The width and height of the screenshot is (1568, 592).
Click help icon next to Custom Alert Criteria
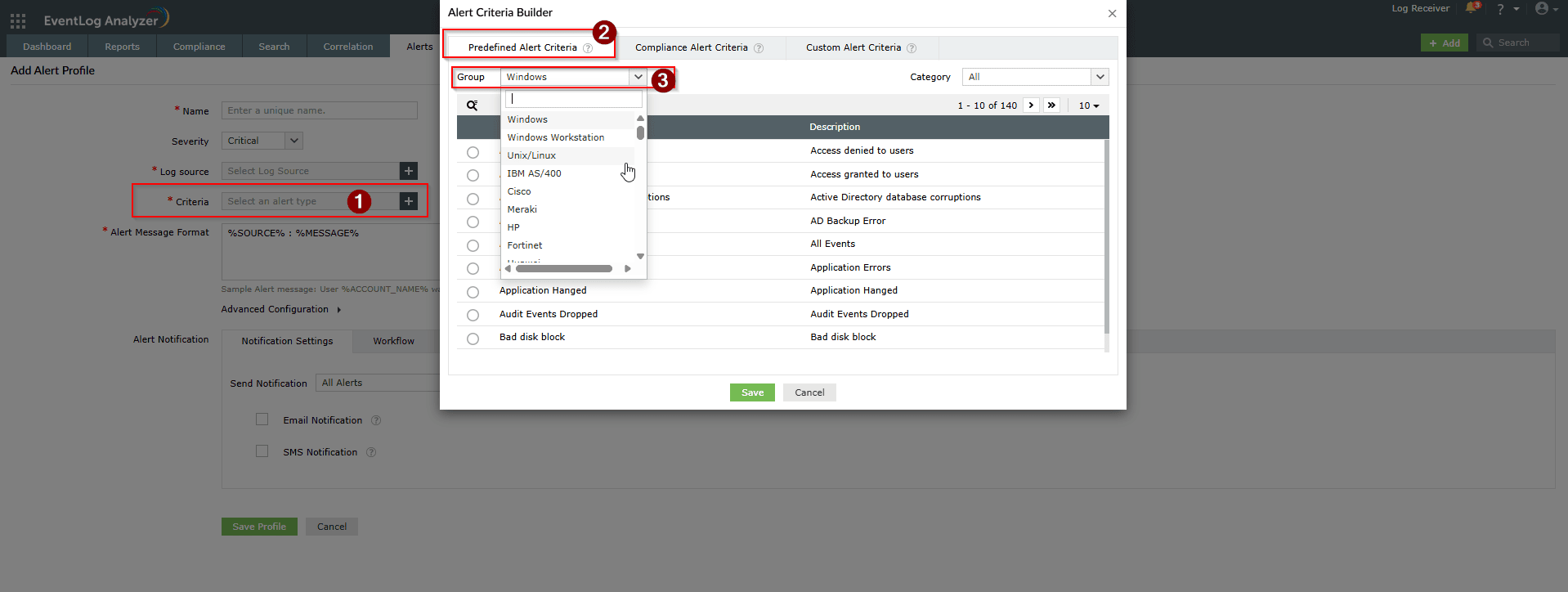[912, 48]
